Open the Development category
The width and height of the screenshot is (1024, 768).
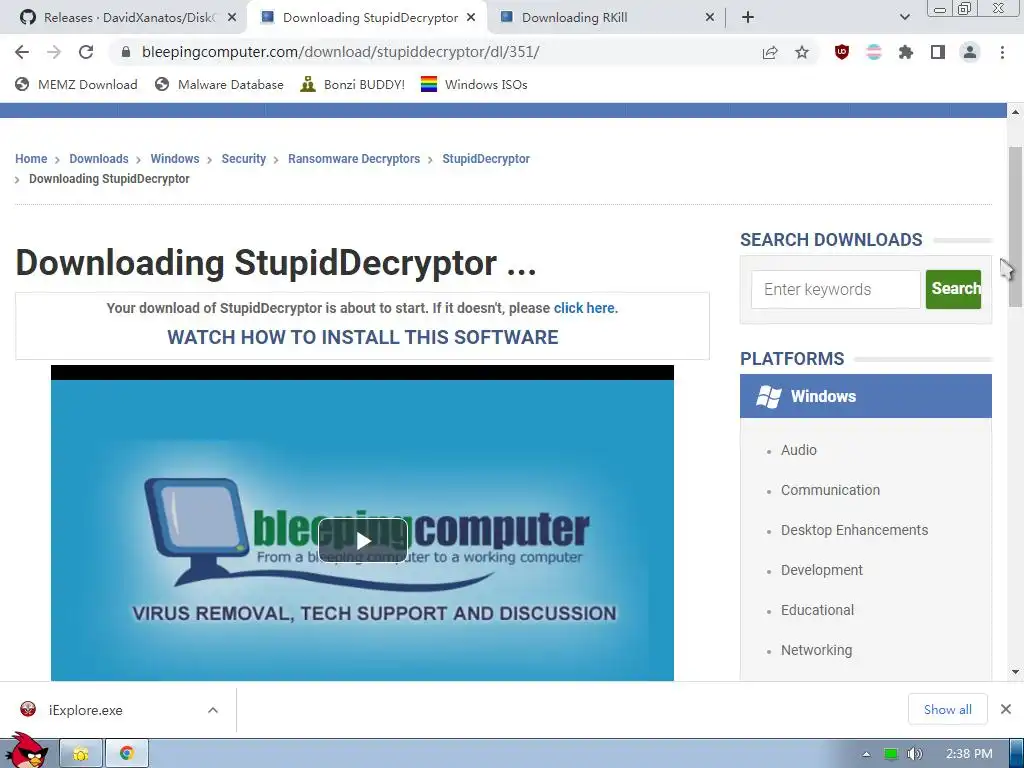click(822, 570)
